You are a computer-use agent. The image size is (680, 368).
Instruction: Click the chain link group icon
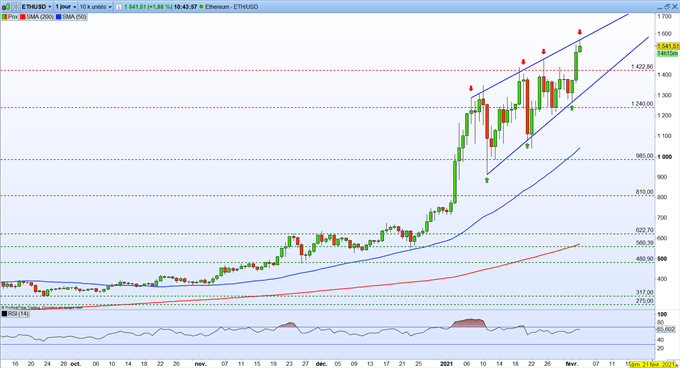[15, 7]
